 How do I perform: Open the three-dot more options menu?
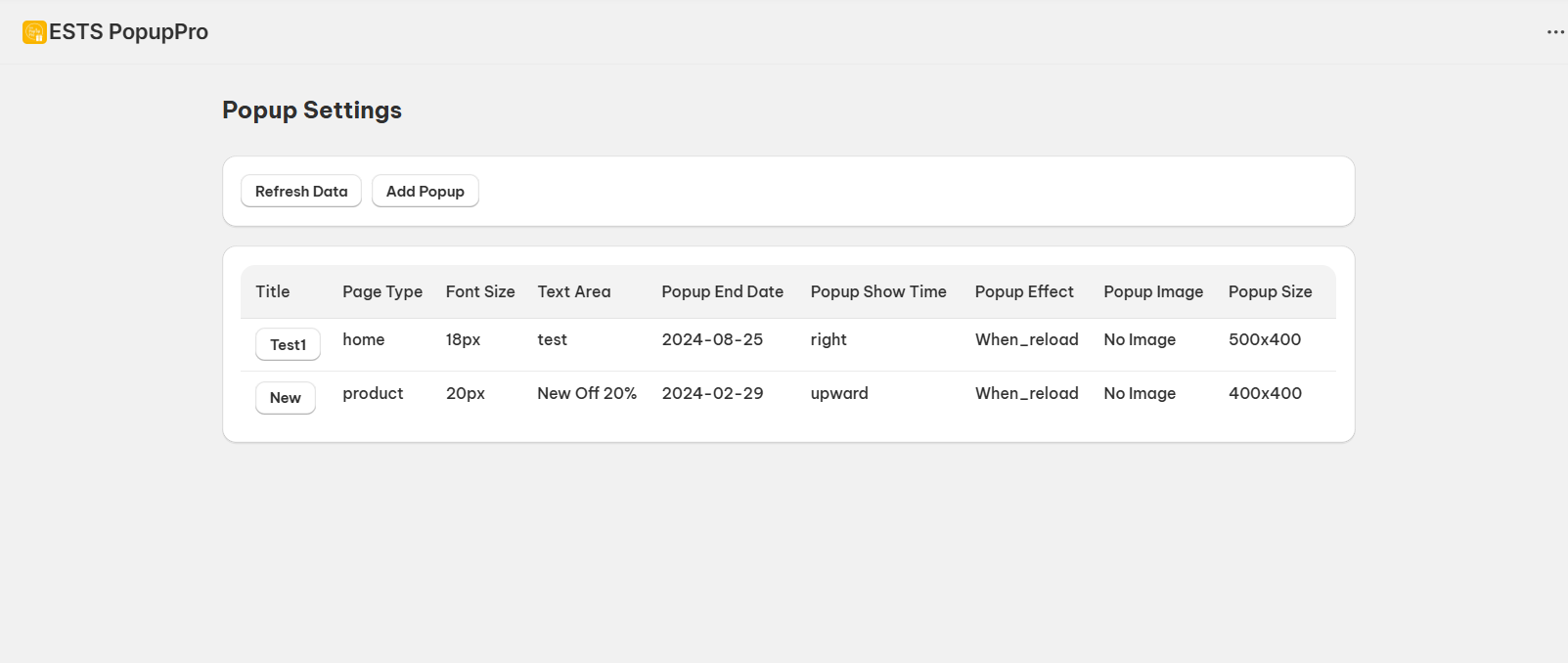[1555, 32]
